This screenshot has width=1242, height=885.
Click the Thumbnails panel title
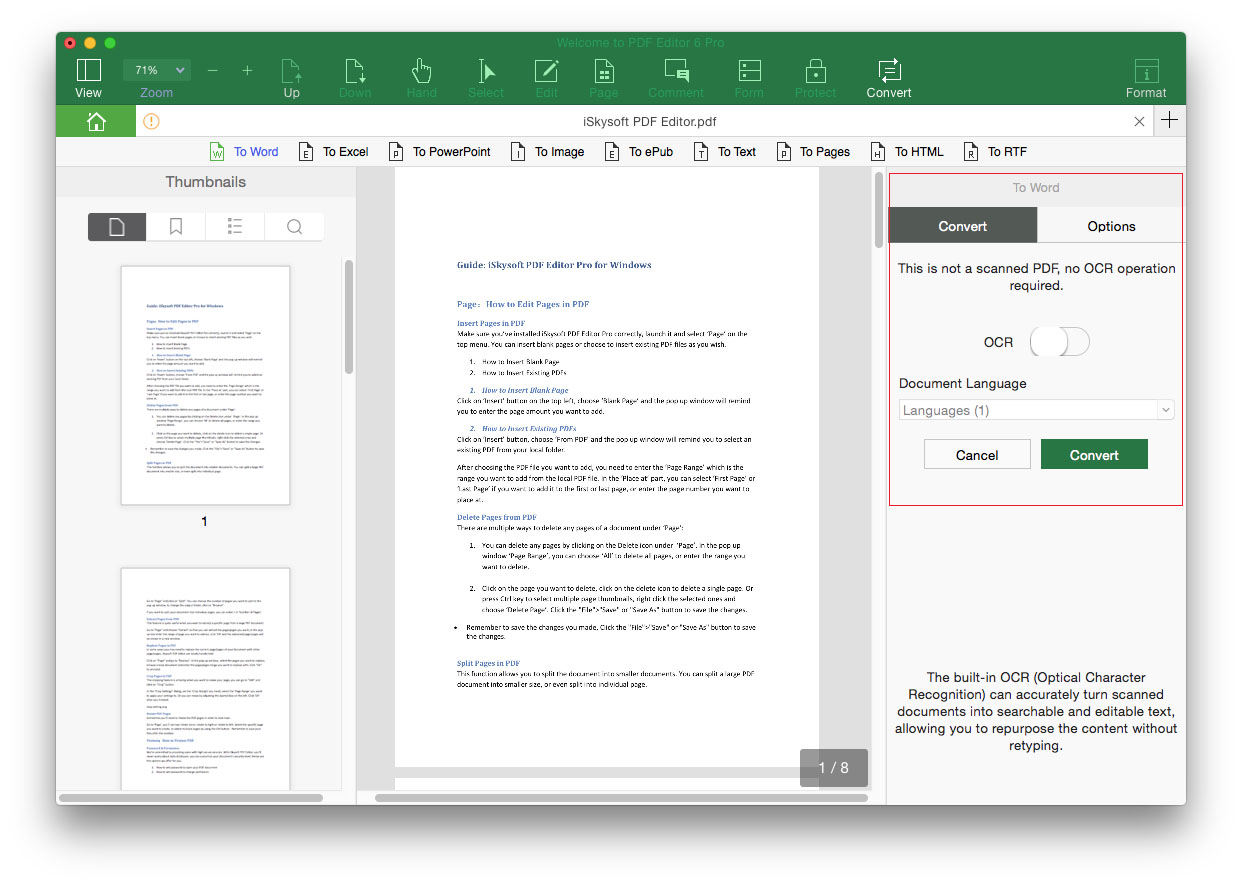206,182
